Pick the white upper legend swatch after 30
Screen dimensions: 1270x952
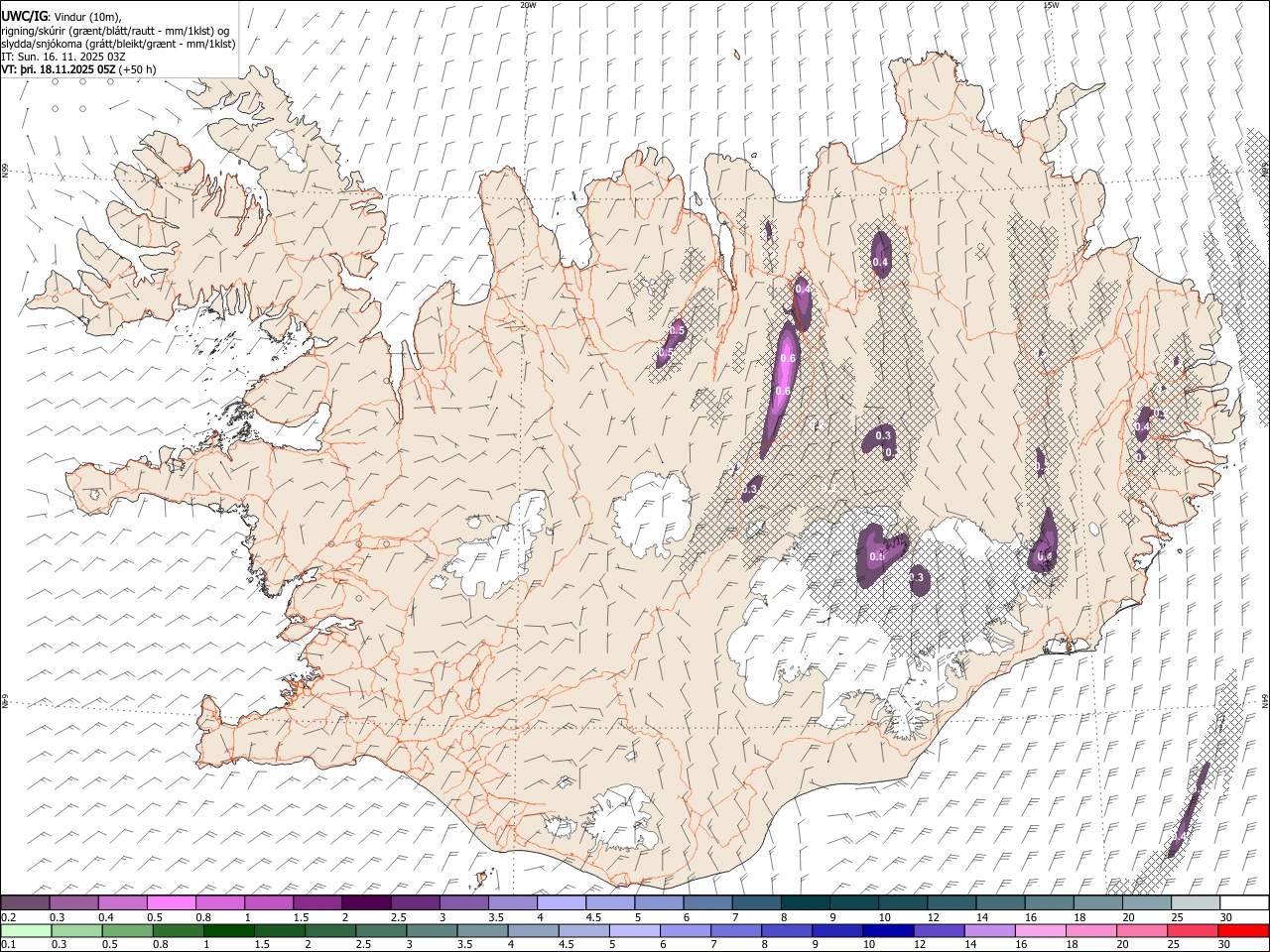coord(1243,902)
